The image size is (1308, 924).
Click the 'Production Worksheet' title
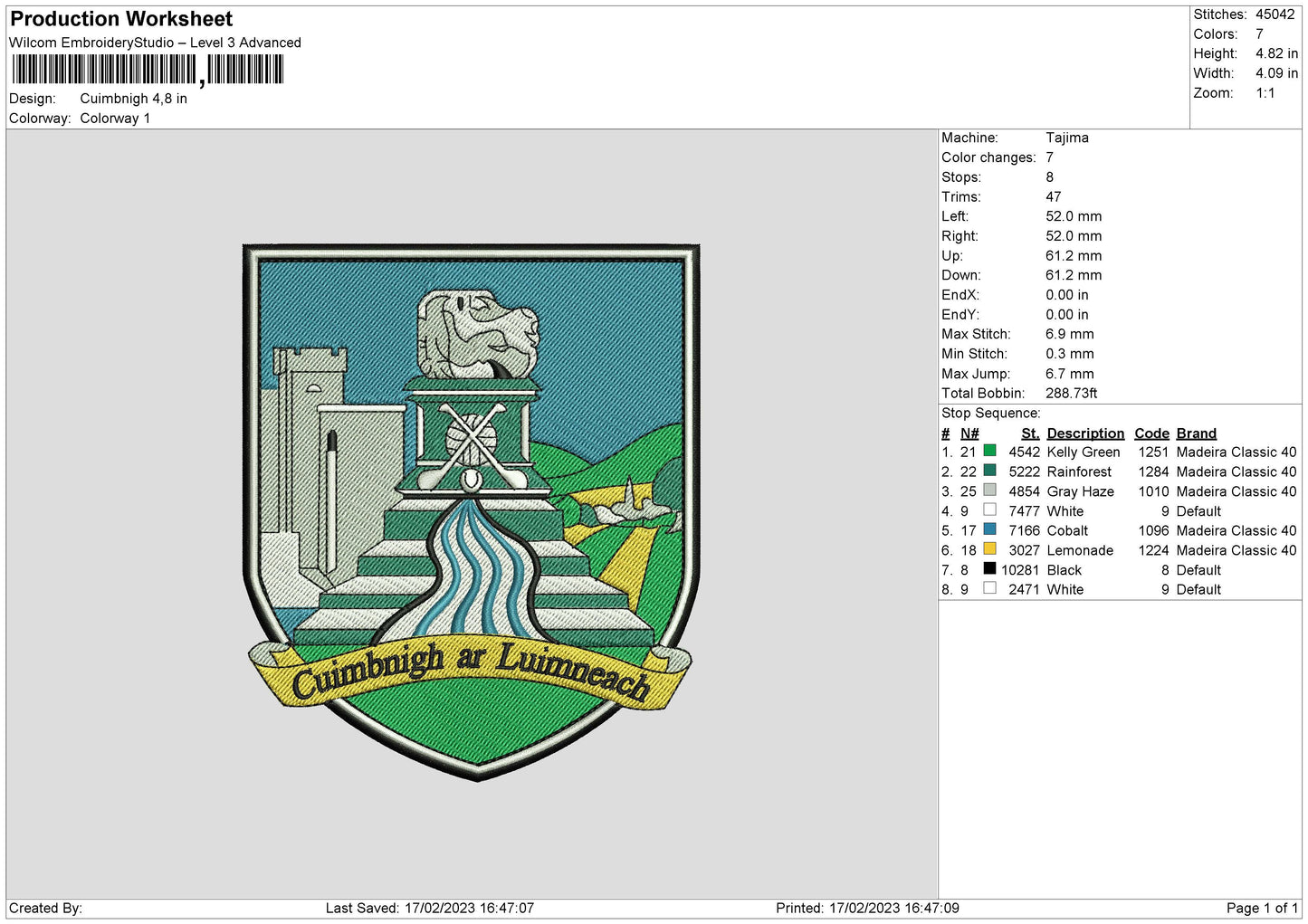pyautogui.click(x=121, y=19)
